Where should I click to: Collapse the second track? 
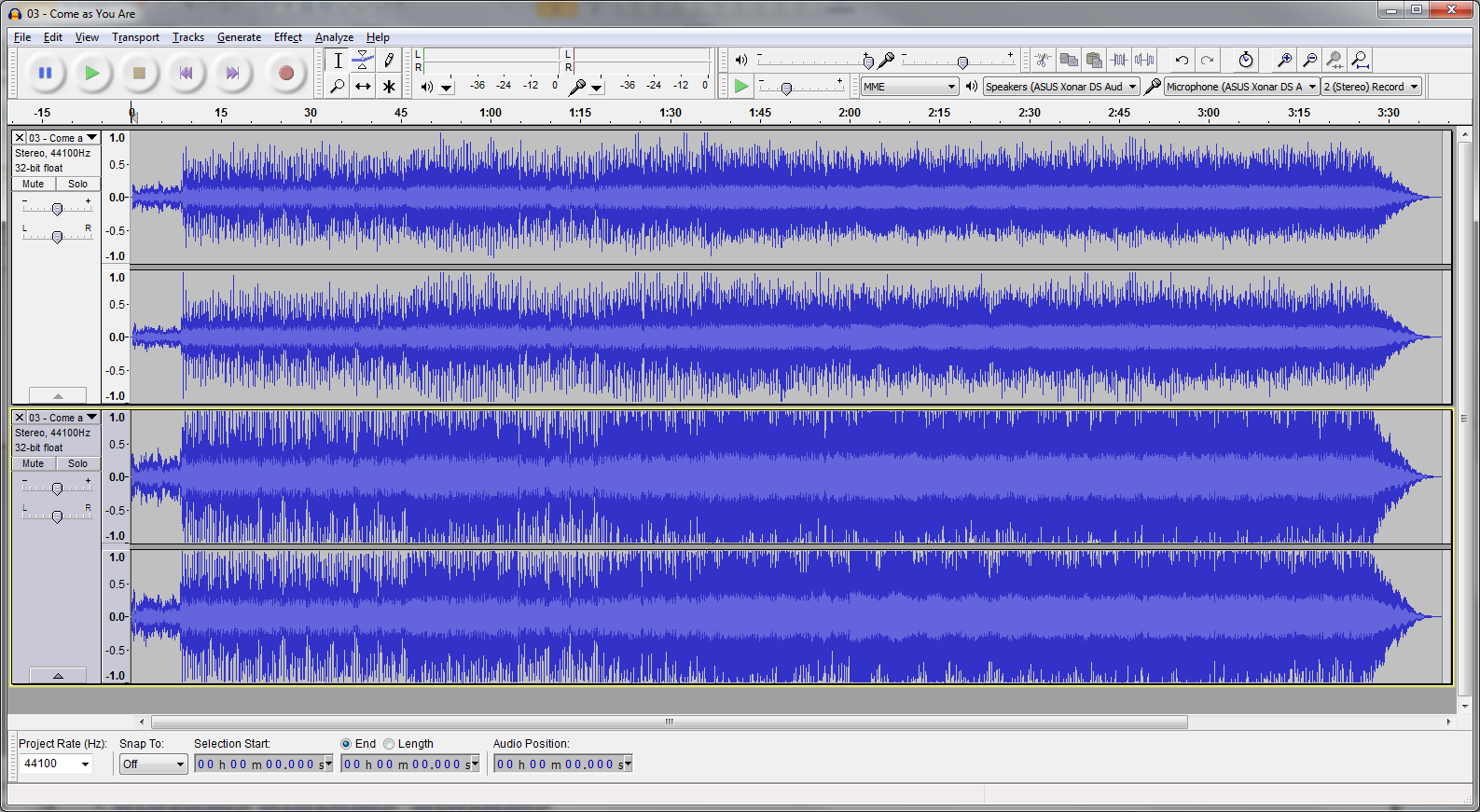point(58,675)
